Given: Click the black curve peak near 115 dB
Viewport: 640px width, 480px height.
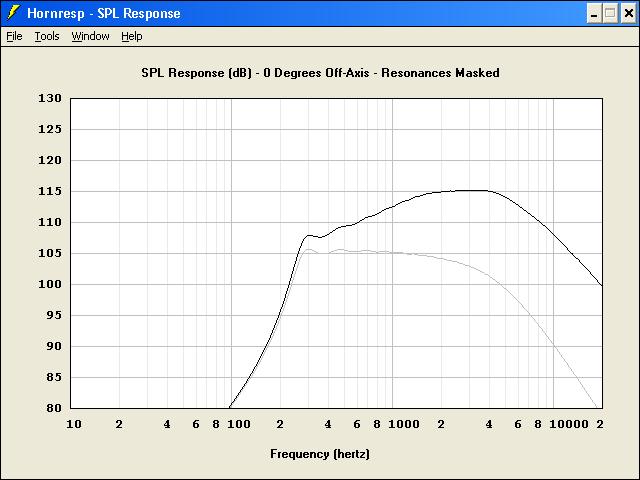Looking at the screenshot, I should point(469,190).
